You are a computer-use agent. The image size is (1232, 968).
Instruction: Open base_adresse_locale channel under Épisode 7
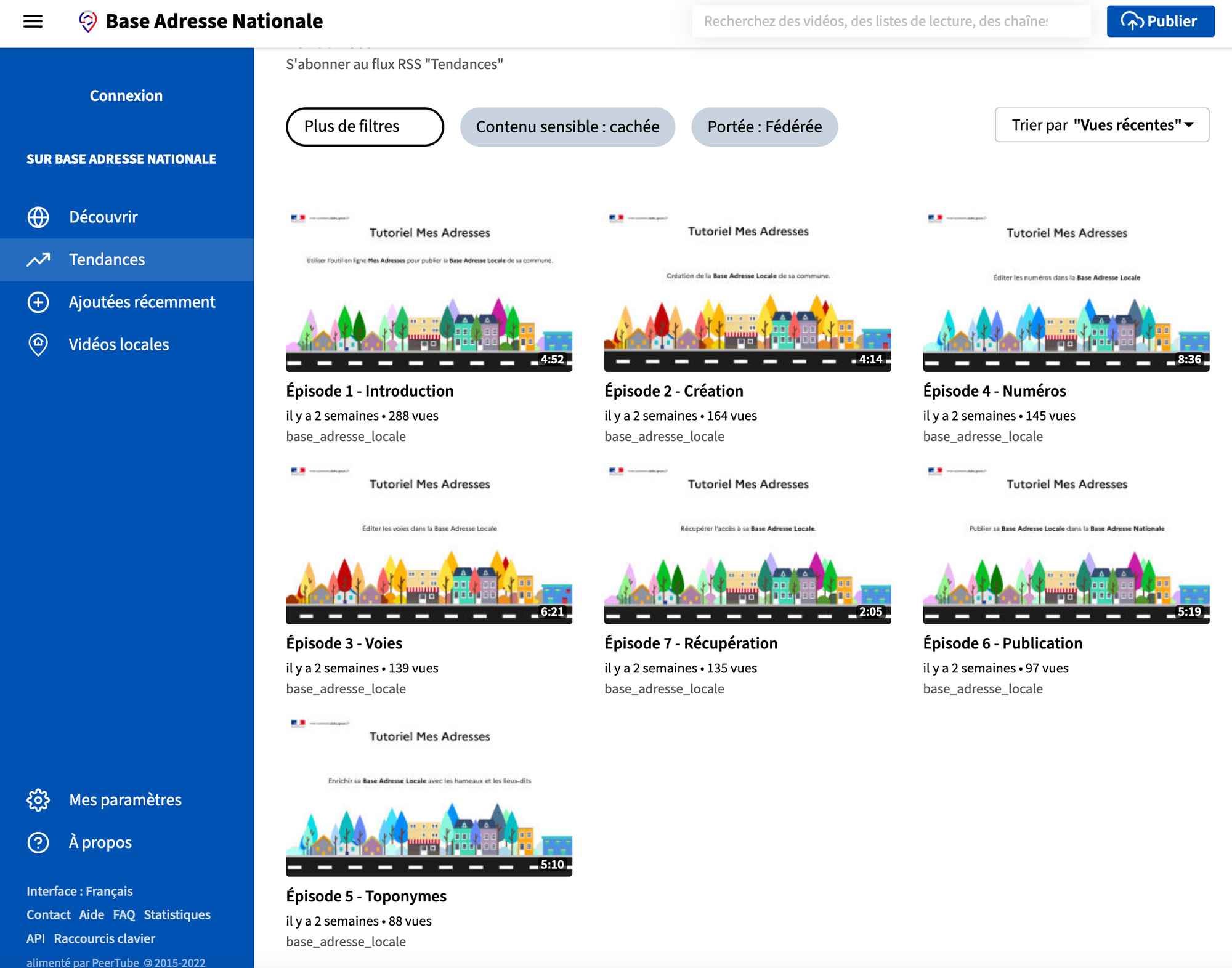(x=664, y=689)
